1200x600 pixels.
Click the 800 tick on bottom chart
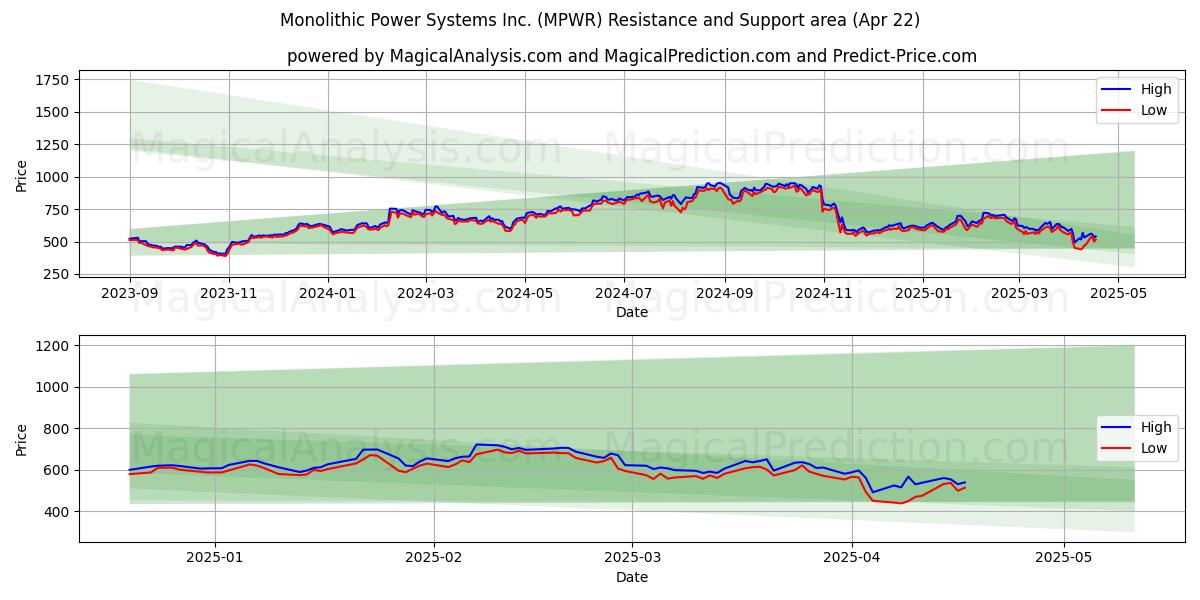click(x=56, y=429)
